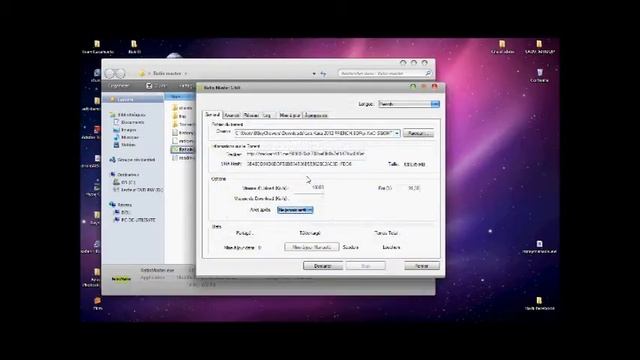
Task: Open the Langue dropdown in Ratio Master
Action: [409, 104]
